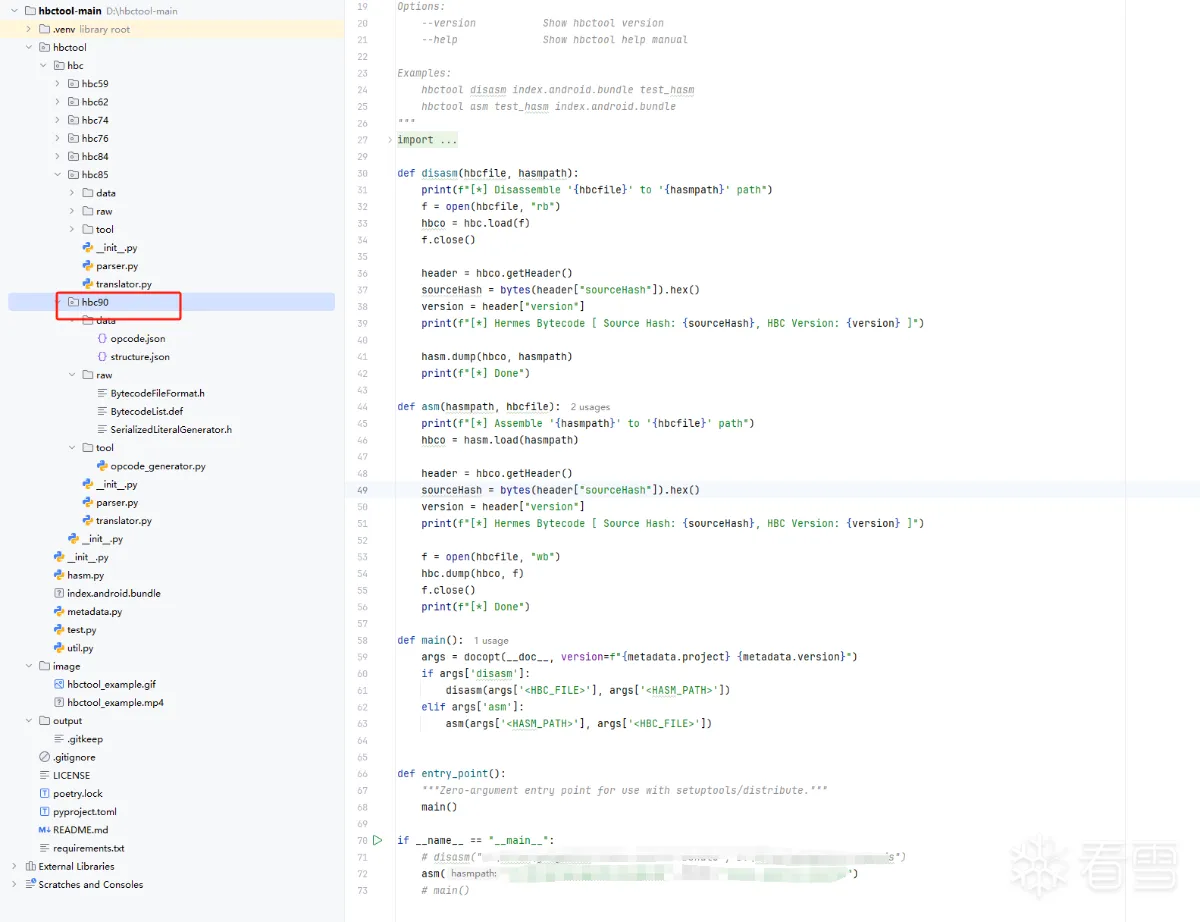Click the icon beside Scratches and Consoles
The height and width of the screenshot is (922, 1200).
point(30,884)
